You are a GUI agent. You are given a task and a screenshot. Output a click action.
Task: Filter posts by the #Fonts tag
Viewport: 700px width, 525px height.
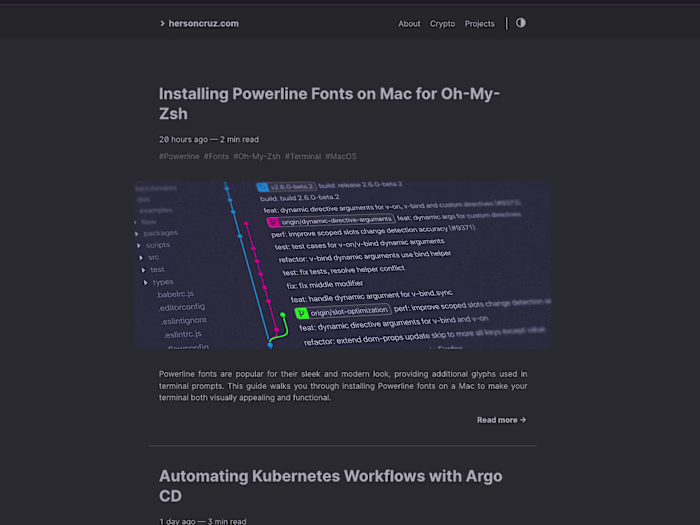coord(216,156)
